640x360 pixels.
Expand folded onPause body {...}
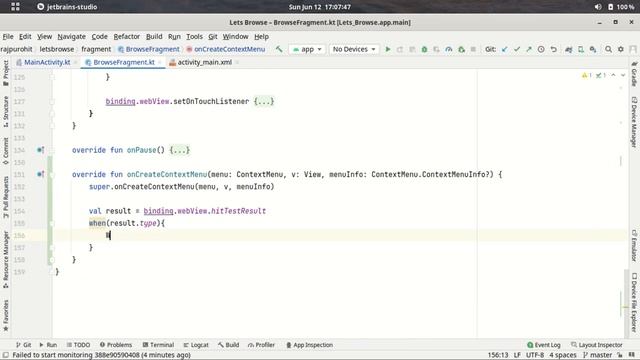click(x=180, y=150)
